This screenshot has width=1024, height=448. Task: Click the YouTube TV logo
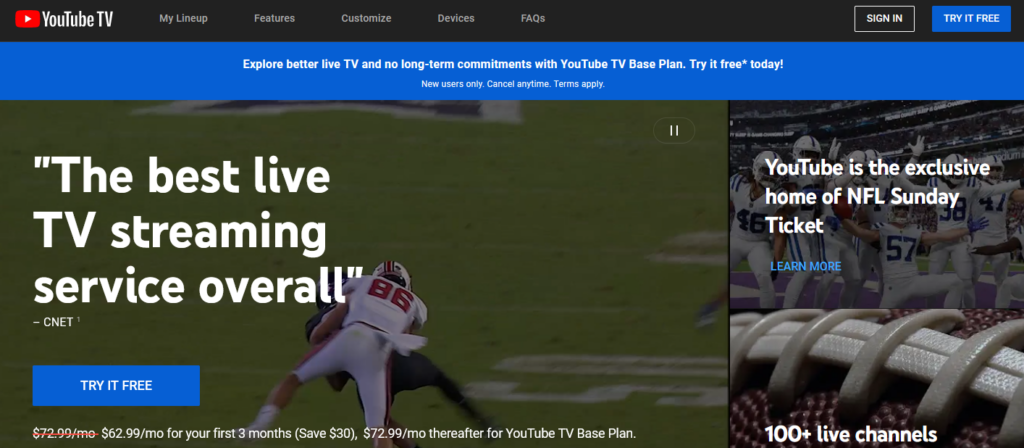pos(64,19)
